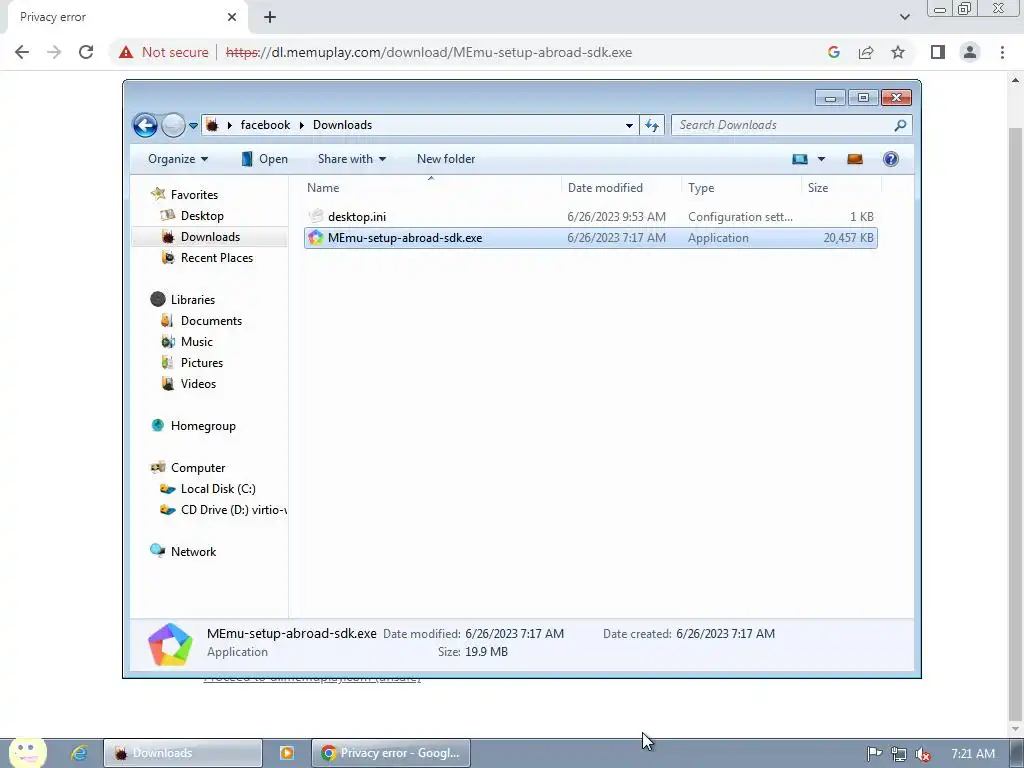
Task: Open Music library
Action: pyautogui.click(x=196, y=342)
